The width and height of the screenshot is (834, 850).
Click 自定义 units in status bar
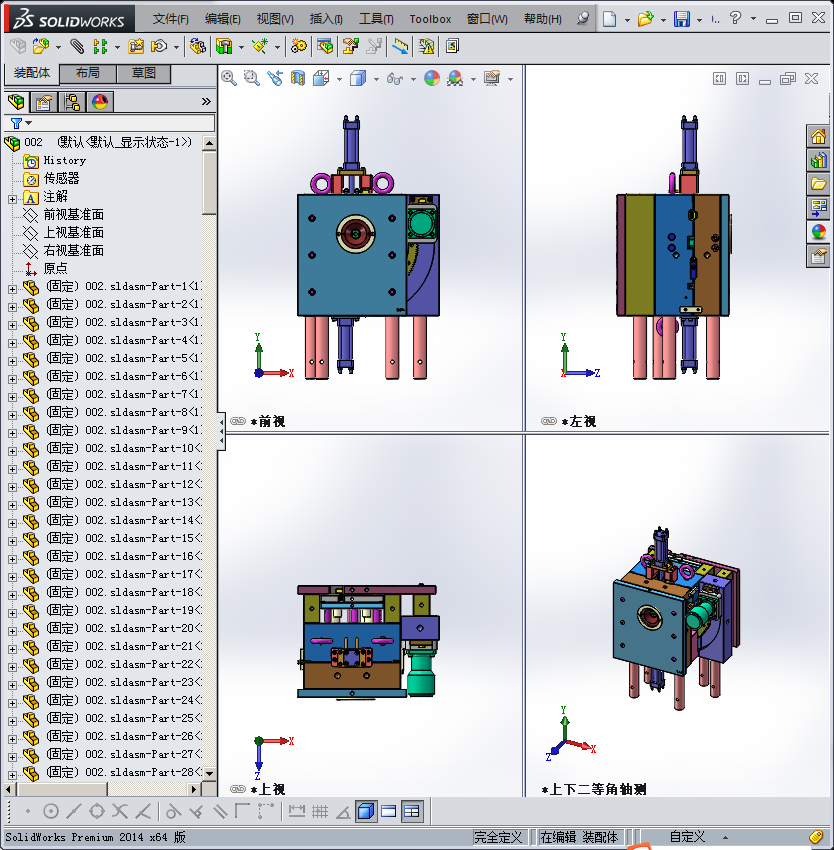click(x=687, y=837)
